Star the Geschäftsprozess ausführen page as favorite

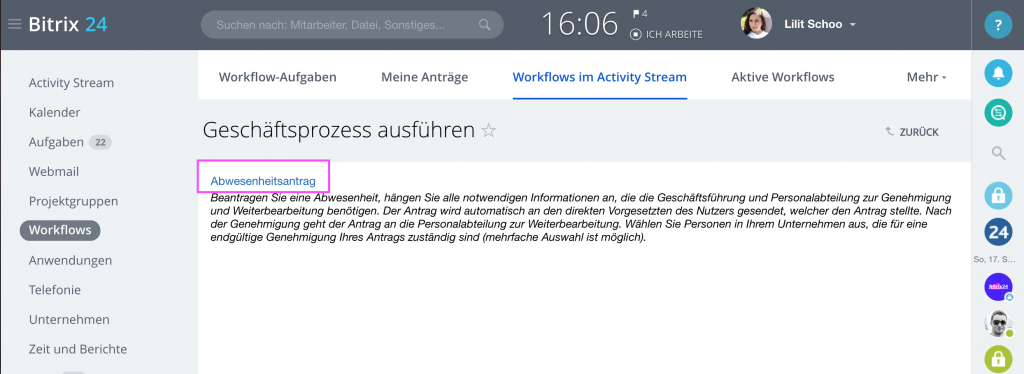point(488,131)
